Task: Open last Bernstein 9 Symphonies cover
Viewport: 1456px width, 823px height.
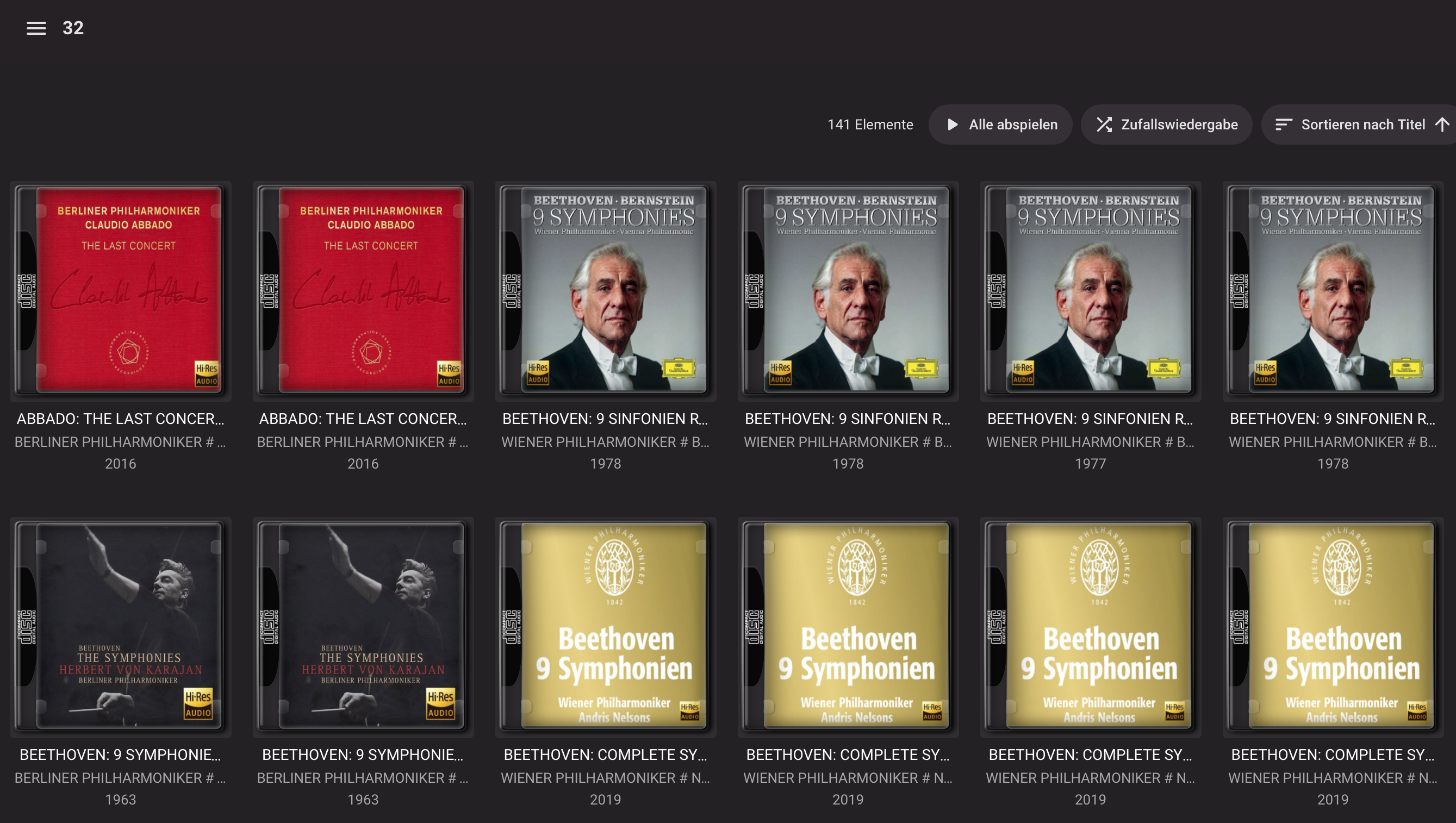Action: tap(1333, 290)
